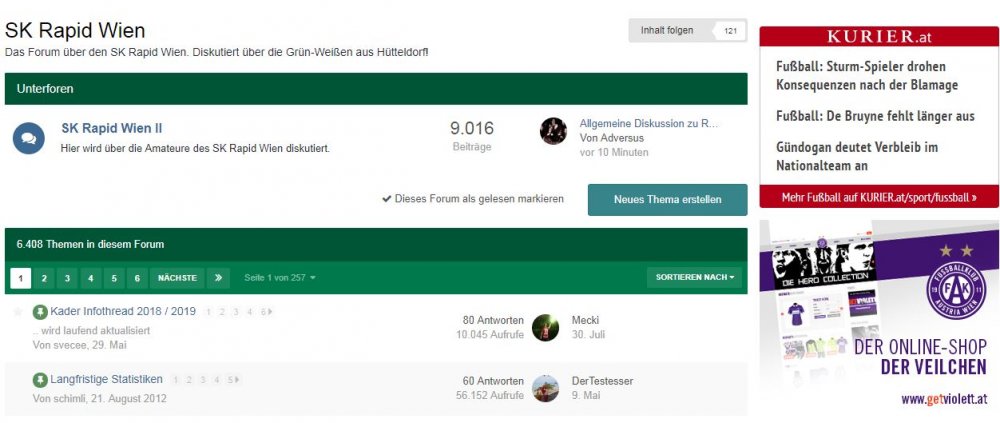Click 9. Mai last post date

coord(587,395)
